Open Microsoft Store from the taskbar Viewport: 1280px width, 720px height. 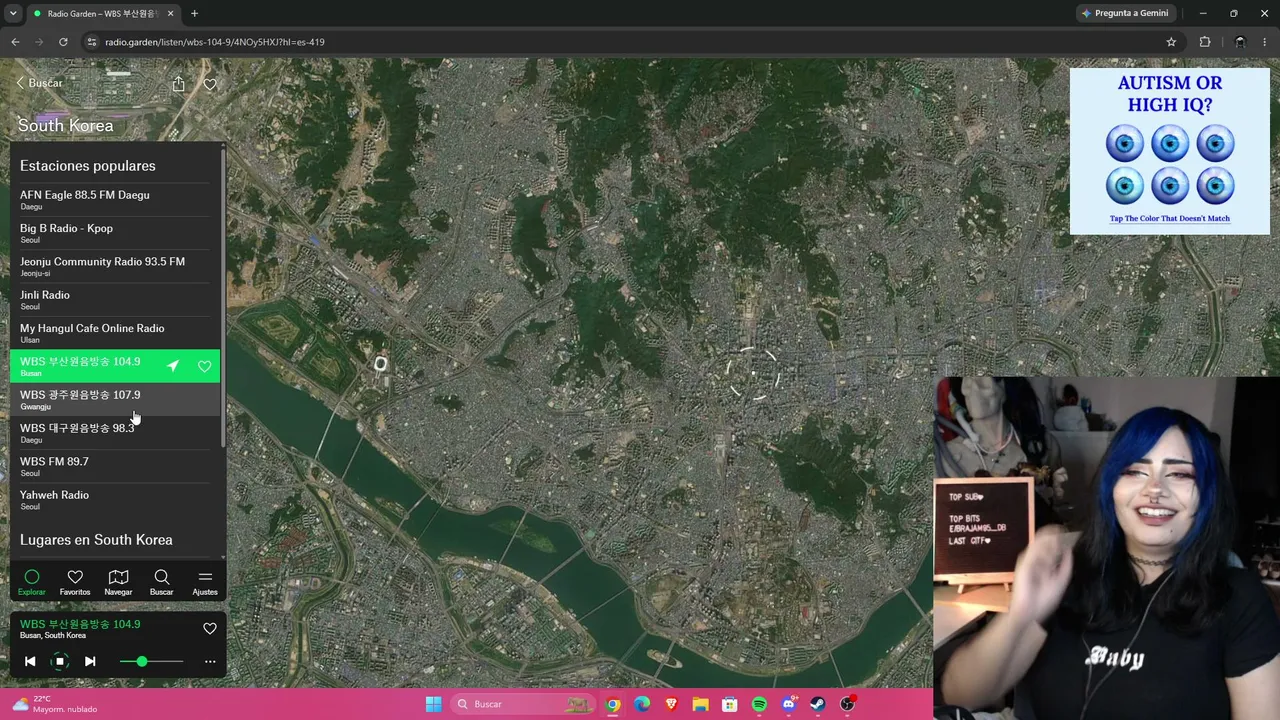tap(730, 704)
